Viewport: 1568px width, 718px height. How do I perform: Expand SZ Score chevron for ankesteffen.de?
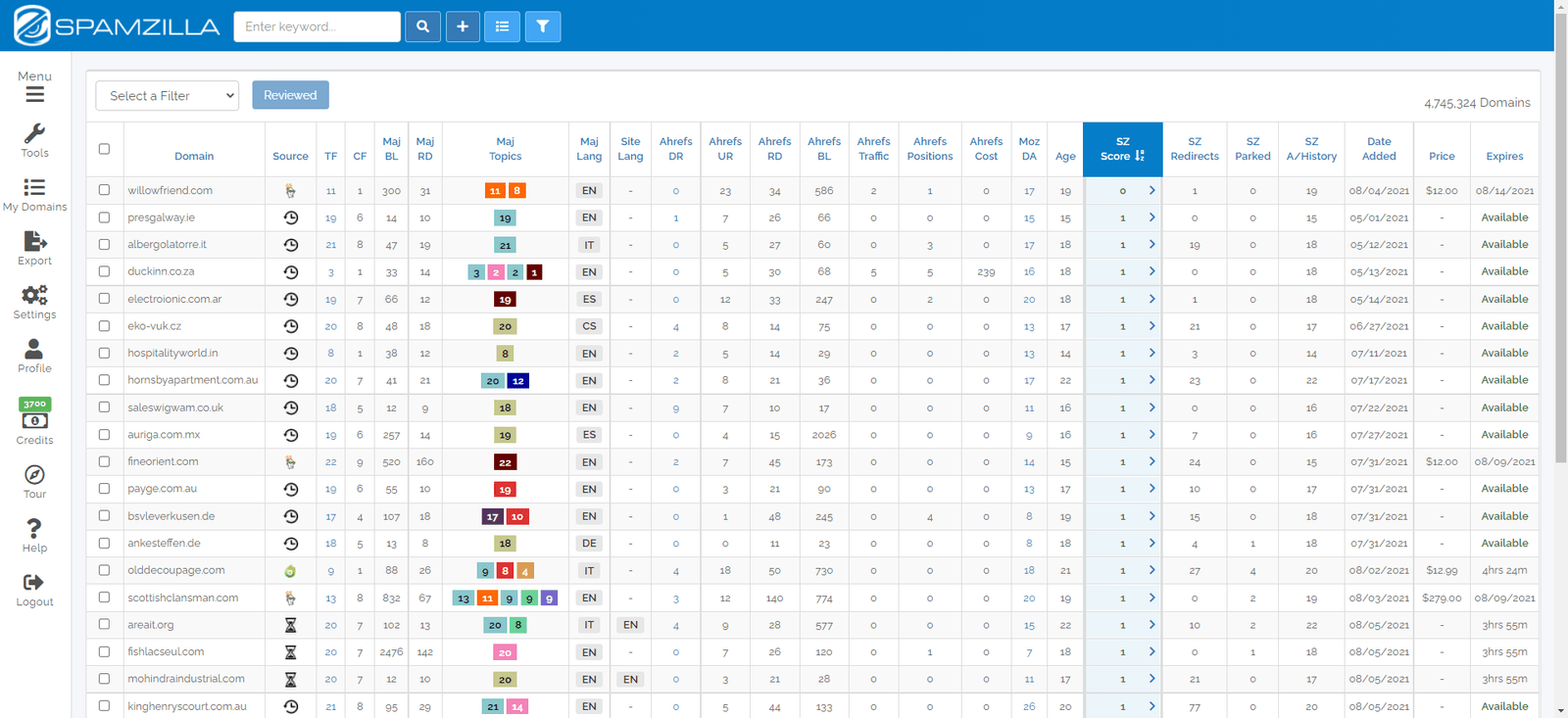1151,543
